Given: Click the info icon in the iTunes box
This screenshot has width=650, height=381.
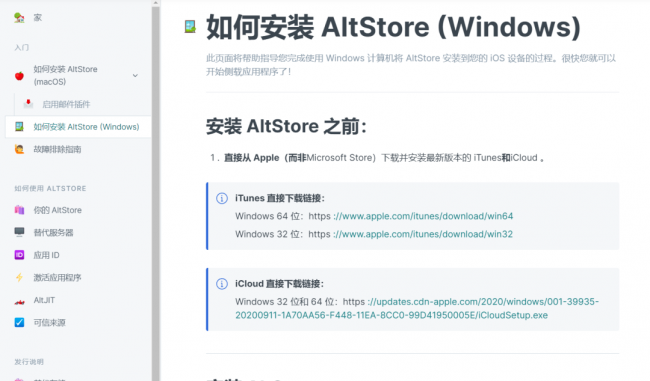Looking at the screenshot, I should click(222, 198).
